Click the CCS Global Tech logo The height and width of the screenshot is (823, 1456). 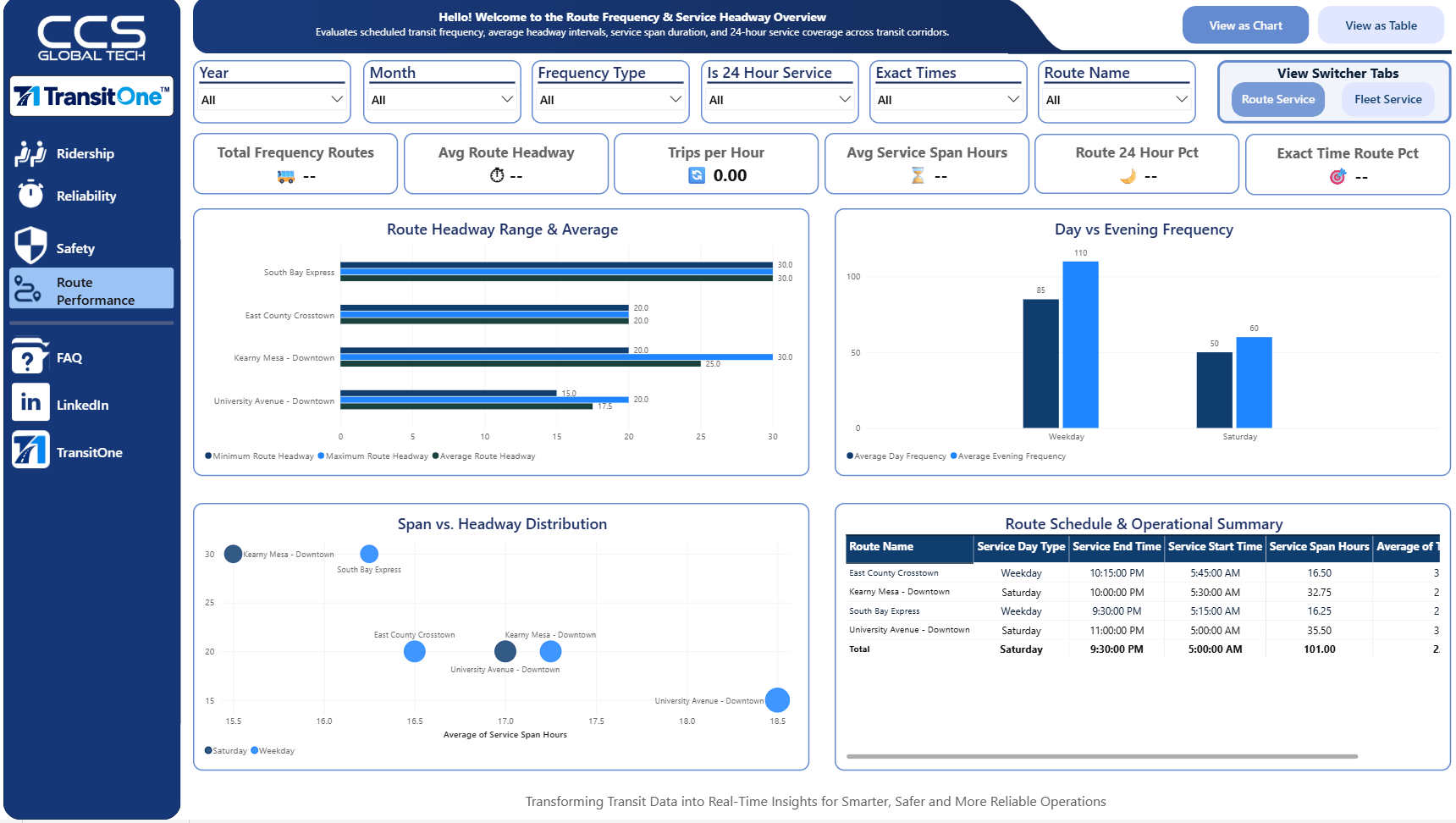[x=91, y=38]
